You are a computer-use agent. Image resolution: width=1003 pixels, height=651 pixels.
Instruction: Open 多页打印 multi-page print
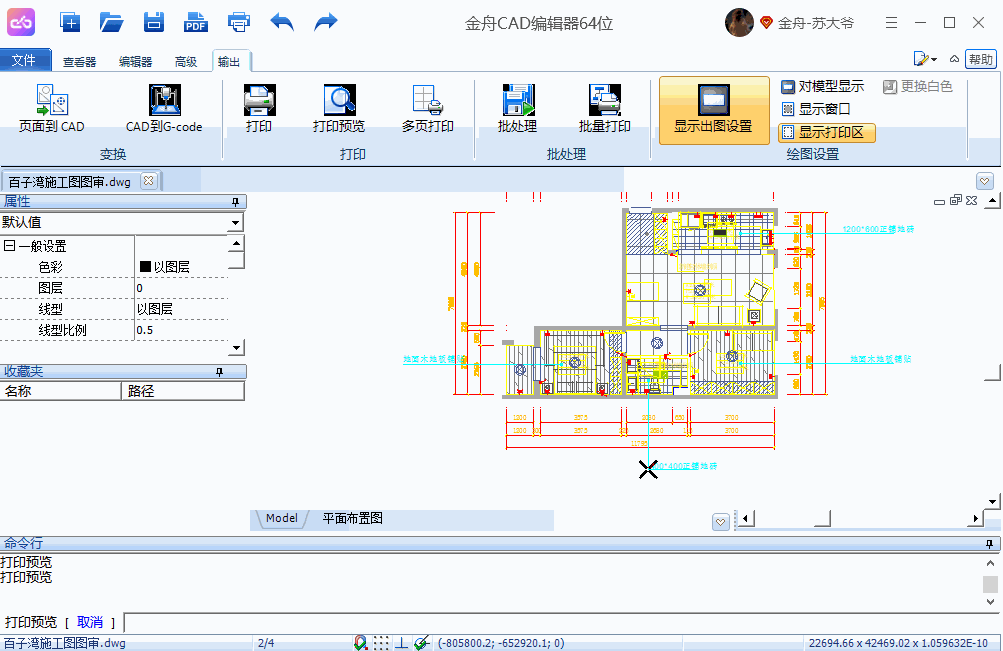pos(427,100)
